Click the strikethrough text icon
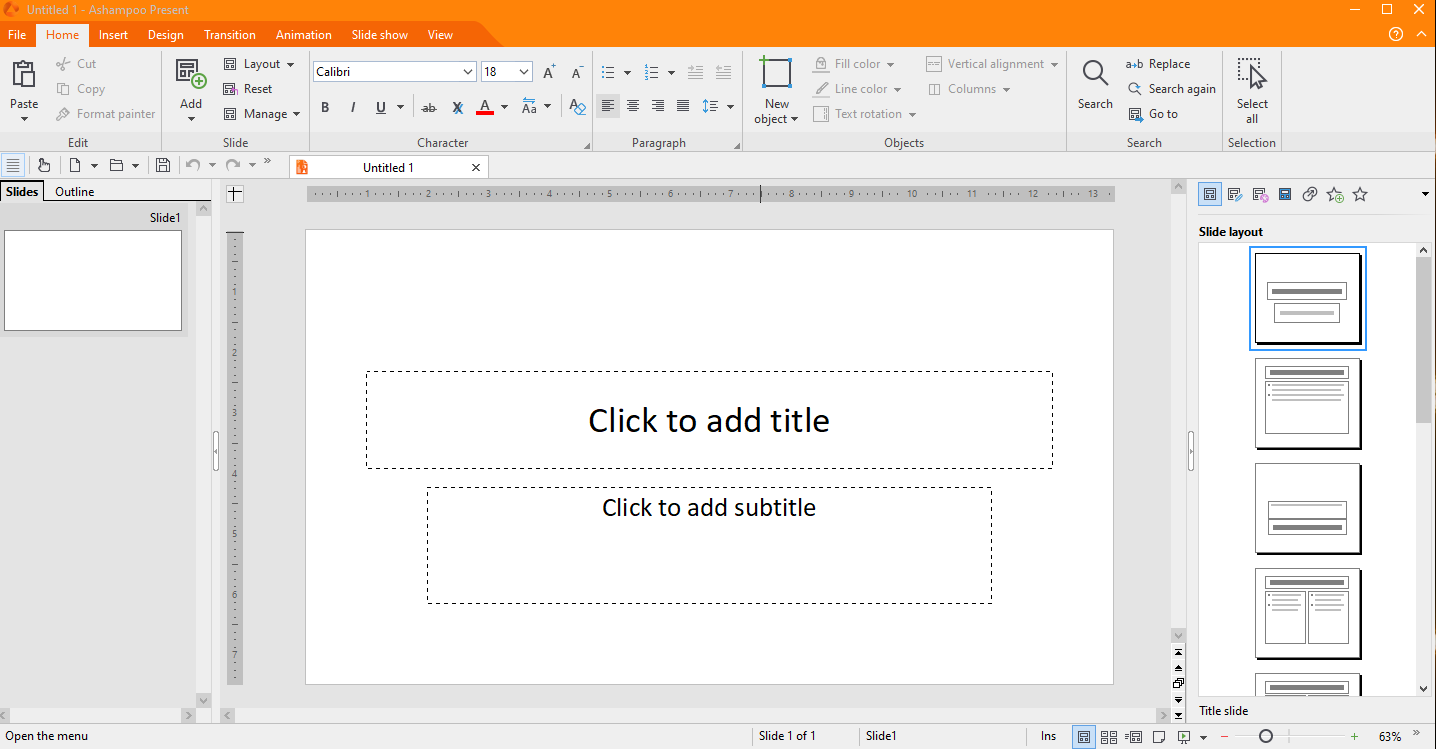The width and height of the screenshot is (1436, 749). pyautogui.click(x=429, y=107)
